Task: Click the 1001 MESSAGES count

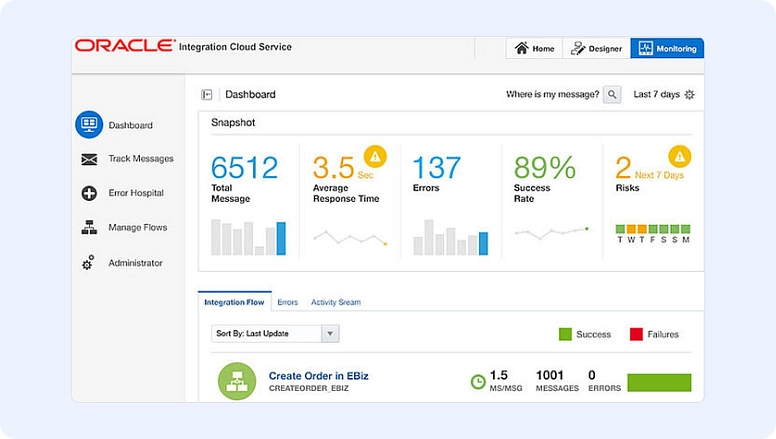Action: pos(557,381)
